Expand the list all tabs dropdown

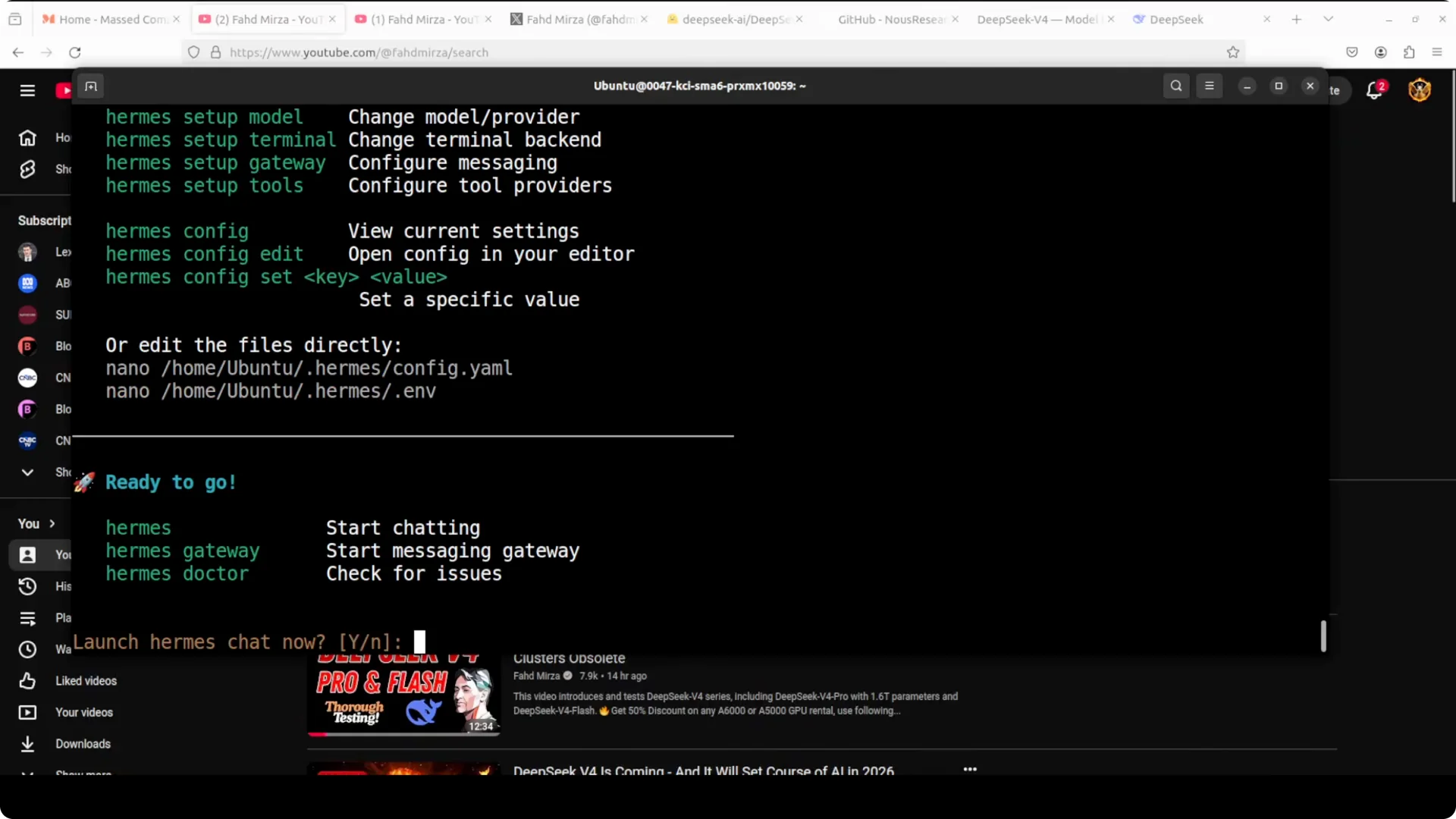pyautogui.click(x=1329, y=19)
